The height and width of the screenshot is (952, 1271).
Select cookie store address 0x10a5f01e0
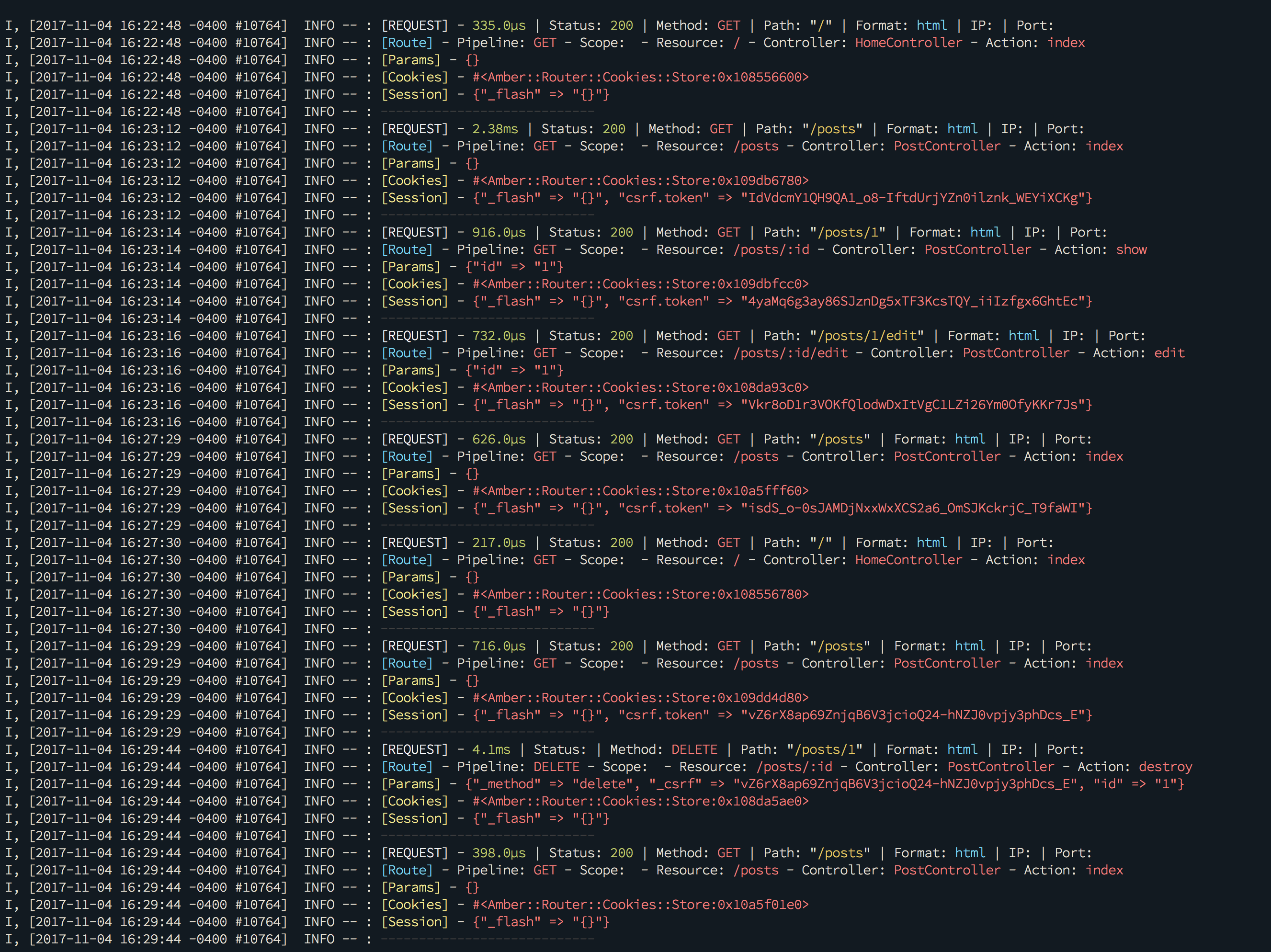759,904
